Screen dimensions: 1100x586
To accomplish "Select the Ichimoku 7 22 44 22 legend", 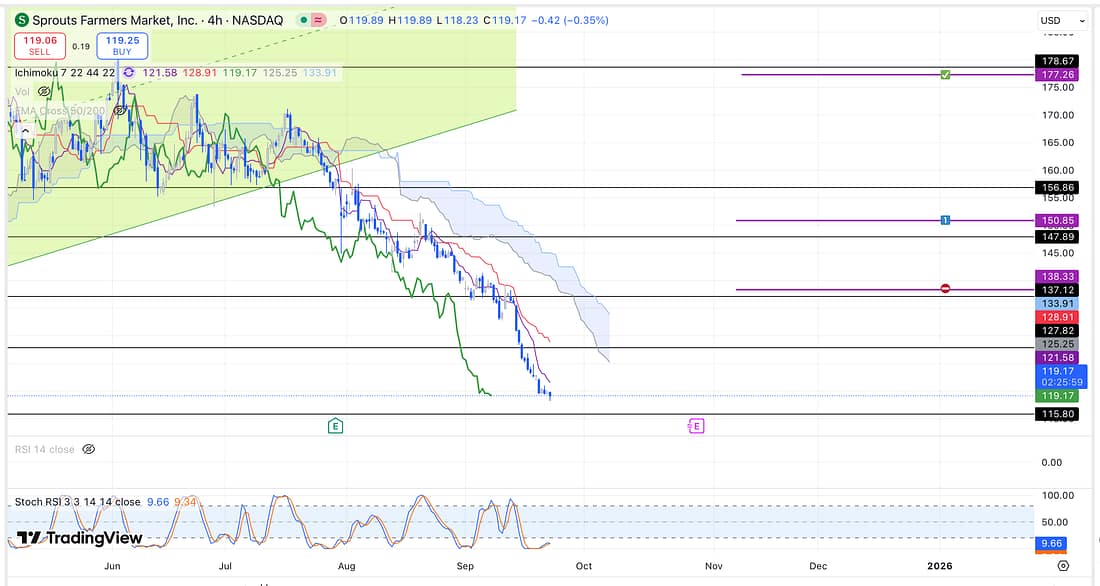I will point(65,72).
